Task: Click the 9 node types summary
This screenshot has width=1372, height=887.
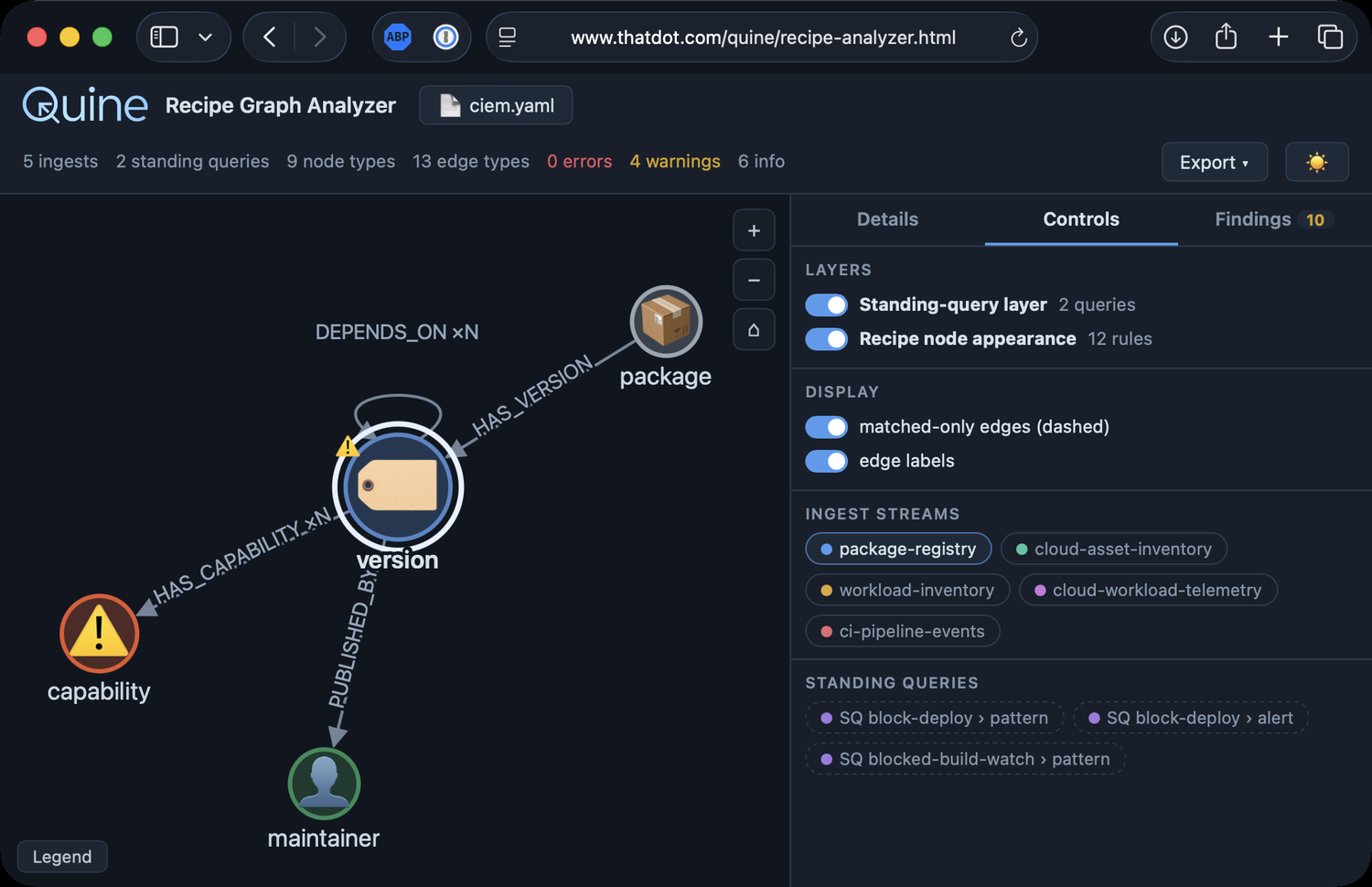Action: (341, 162)
